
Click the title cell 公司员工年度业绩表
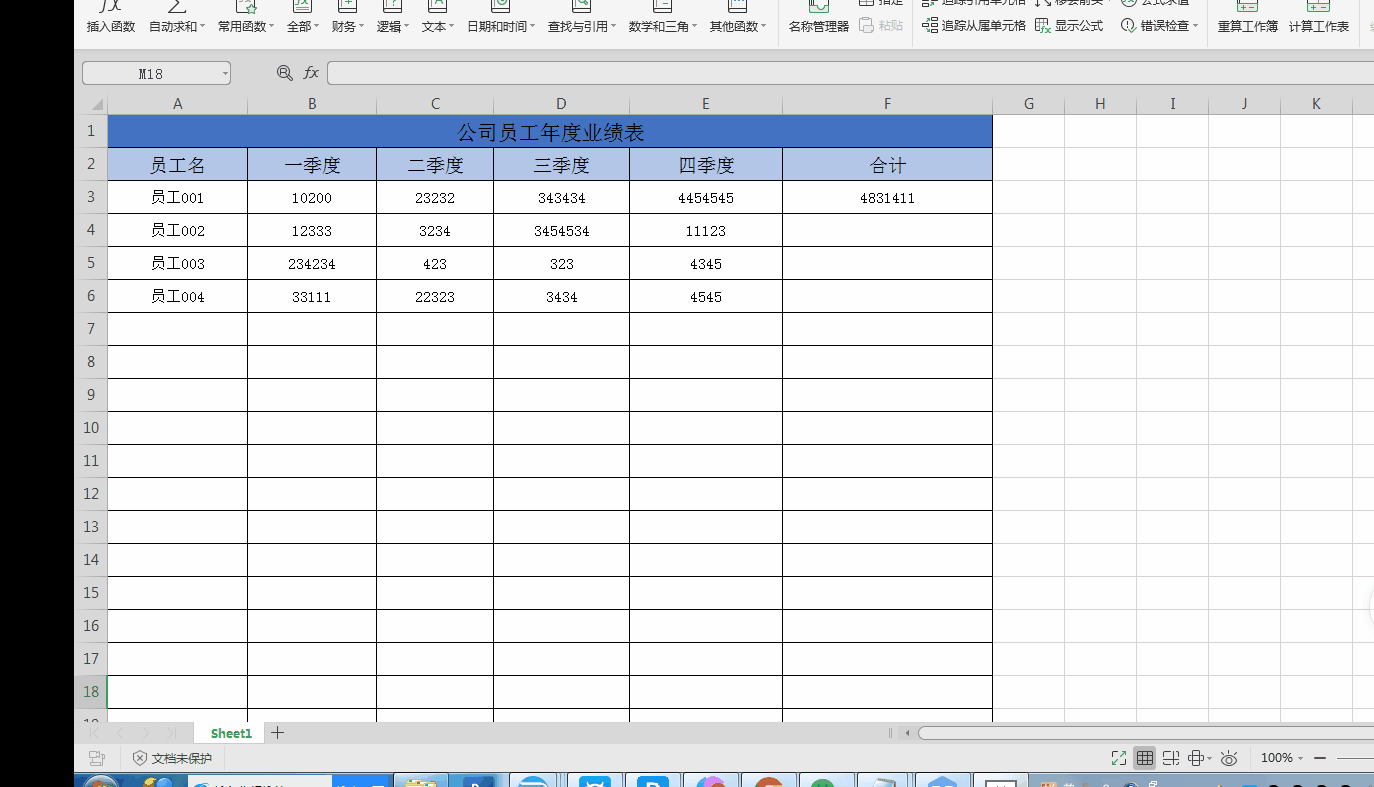(x=550, y=132)
